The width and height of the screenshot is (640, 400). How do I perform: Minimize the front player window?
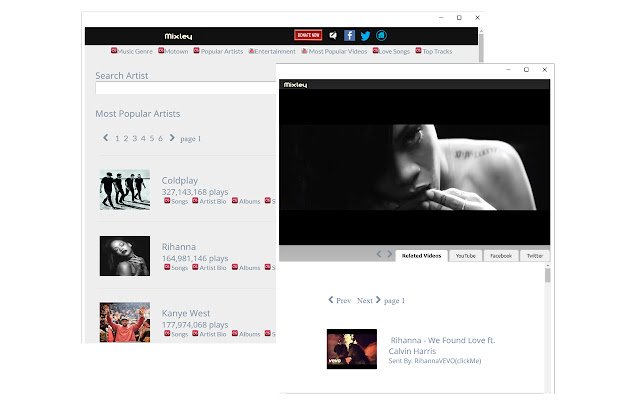(x=508, y=69)
